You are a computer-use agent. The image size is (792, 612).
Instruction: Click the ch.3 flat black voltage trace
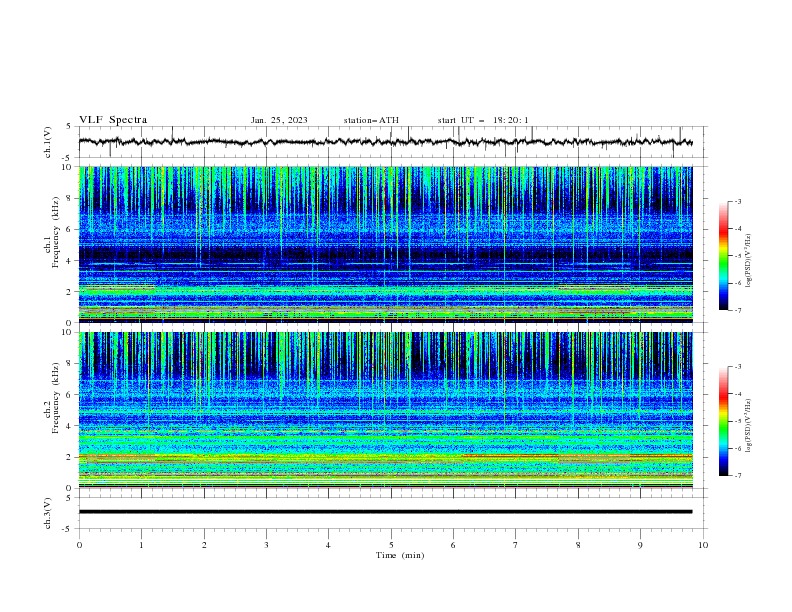point(385,512)
